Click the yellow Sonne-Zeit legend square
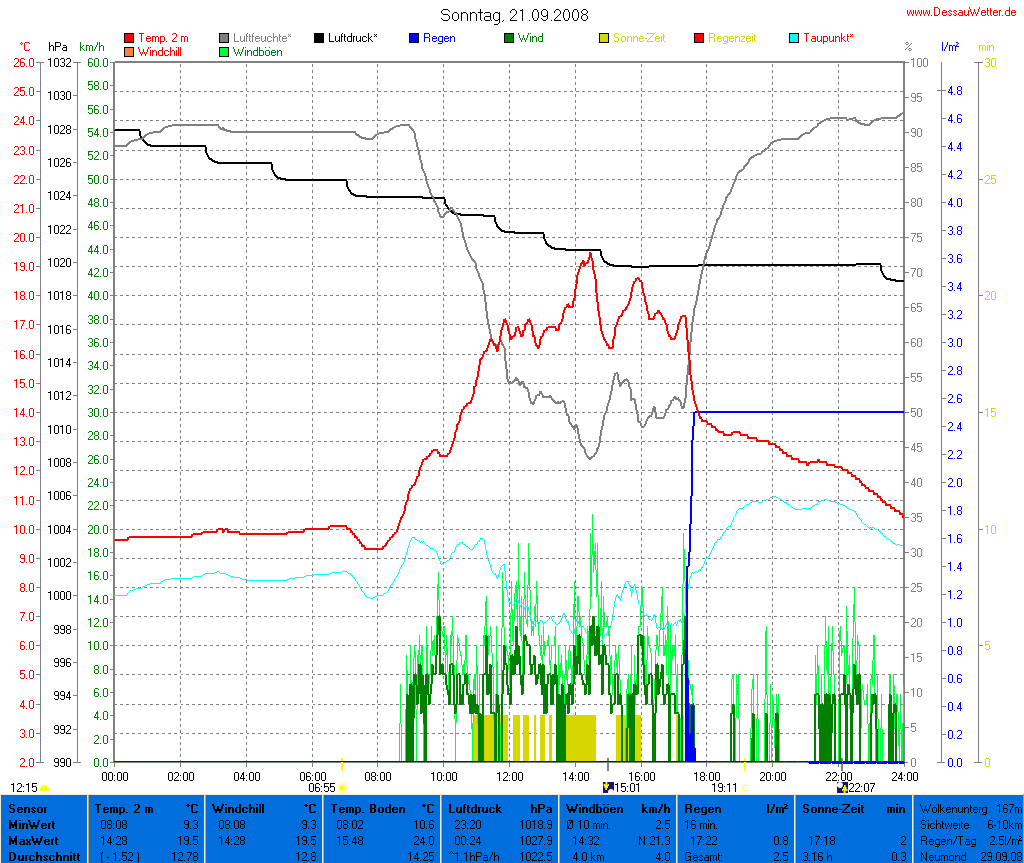The image size is (1024, 863). pos(604,38)
